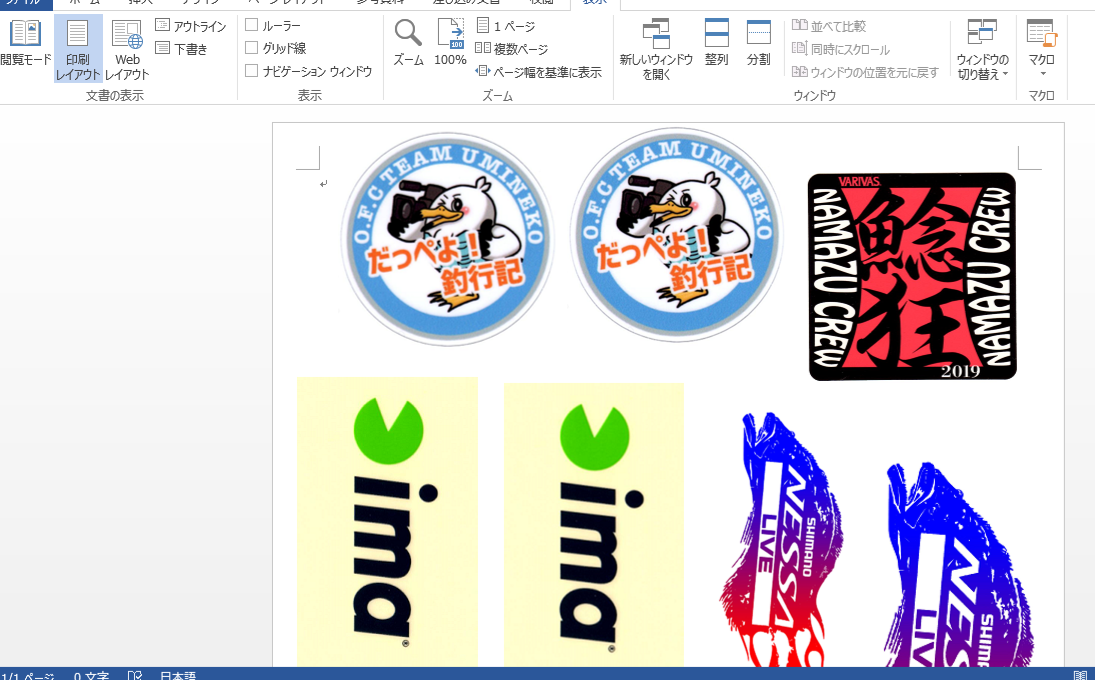The width and height of the screenshot is (1095, 680).
Task: Select the left ima logo image
Action: click(x=388, y=522)
